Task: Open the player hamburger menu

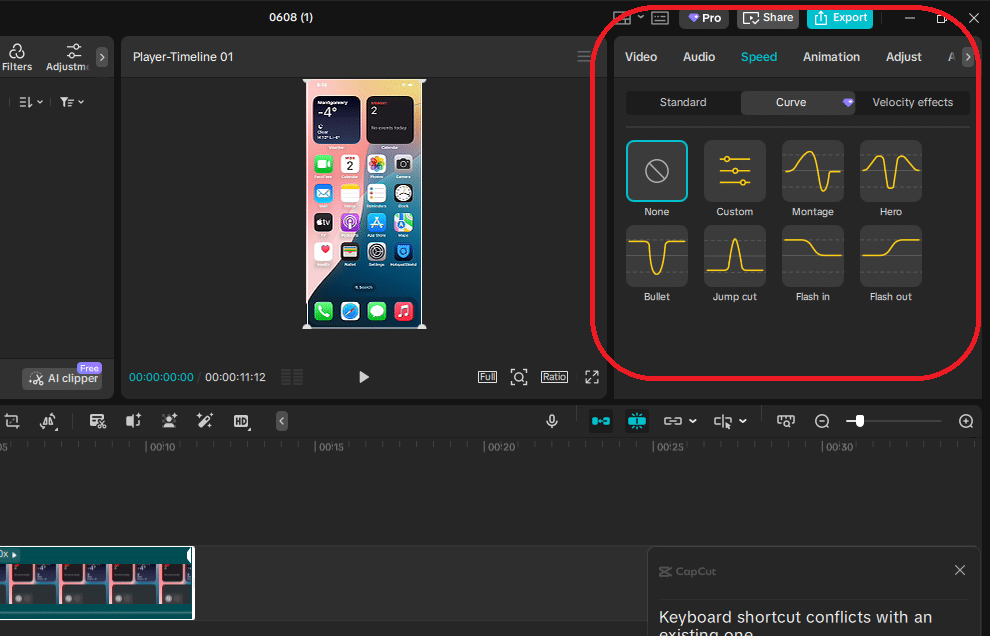Action: (x=584, y=57)
